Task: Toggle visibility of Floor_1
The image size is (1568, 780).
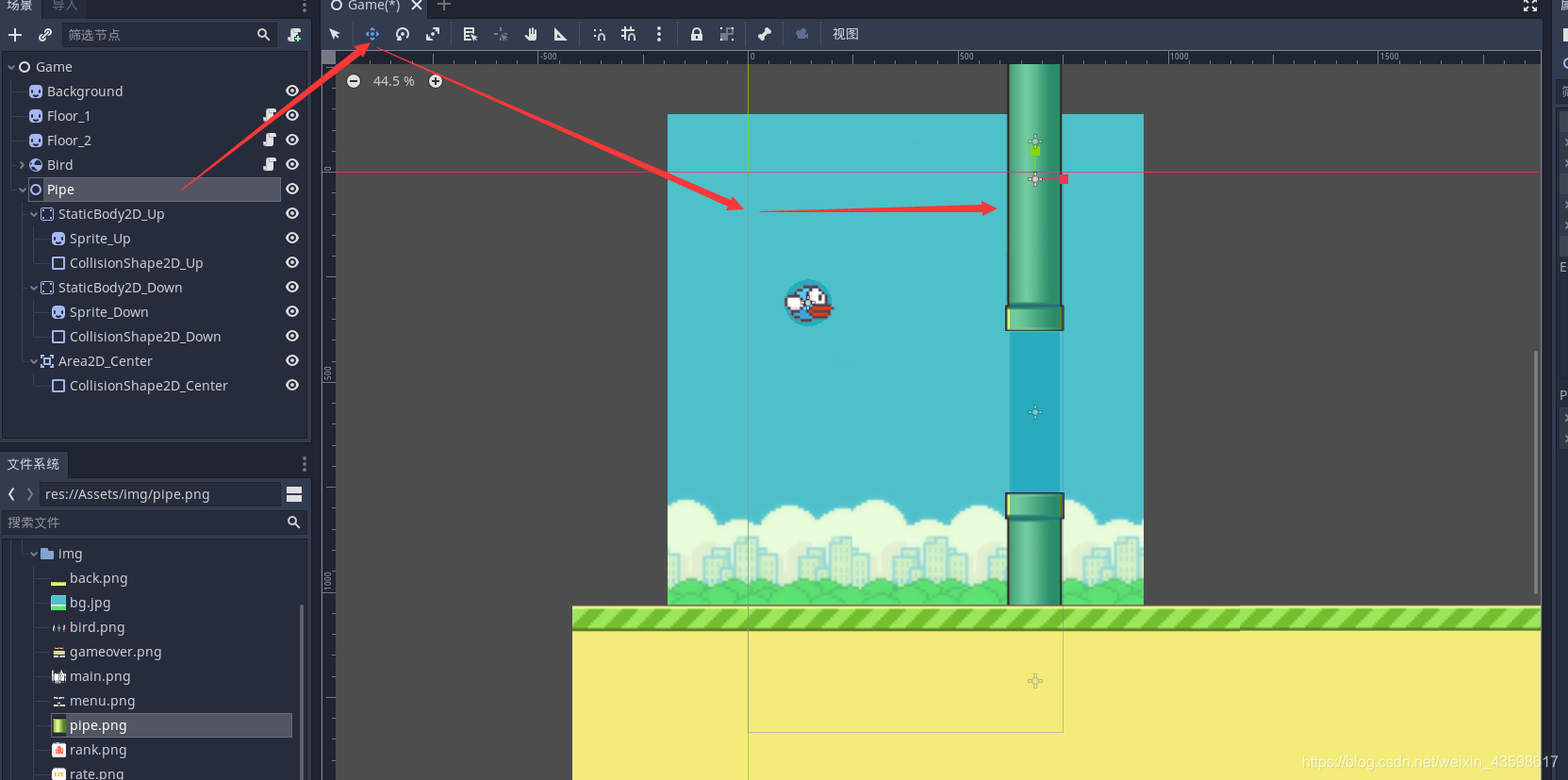Action: pos(292,116)
